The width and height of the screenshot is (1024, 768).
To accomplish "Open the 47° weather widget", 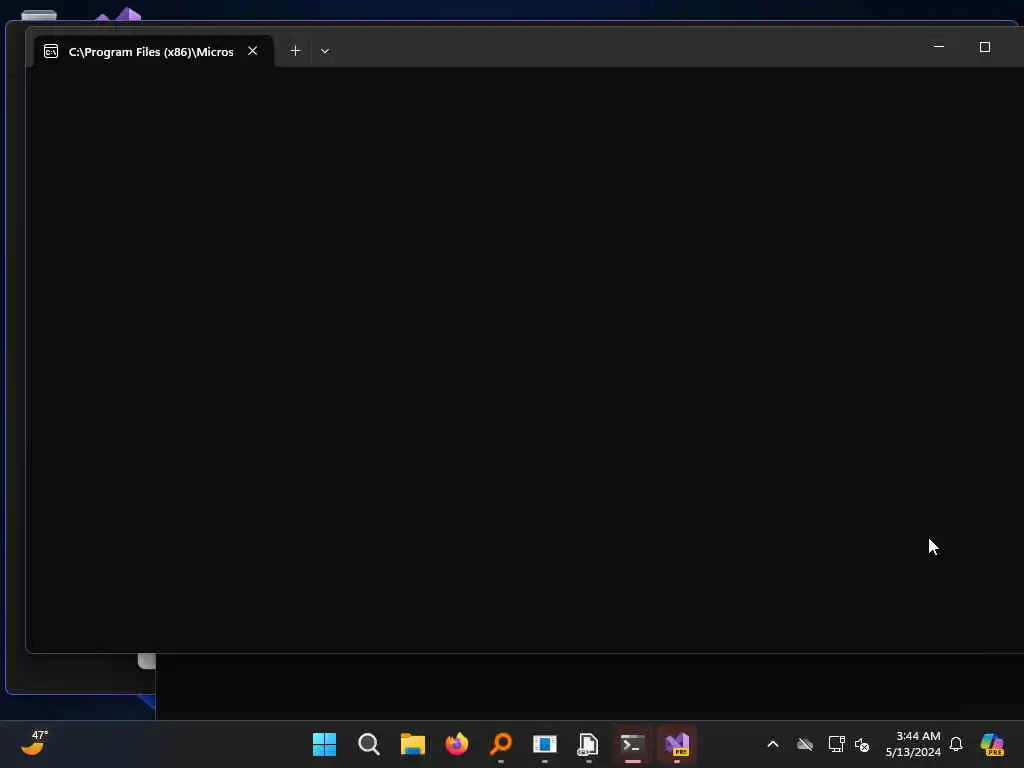I will tap(35, 744).
